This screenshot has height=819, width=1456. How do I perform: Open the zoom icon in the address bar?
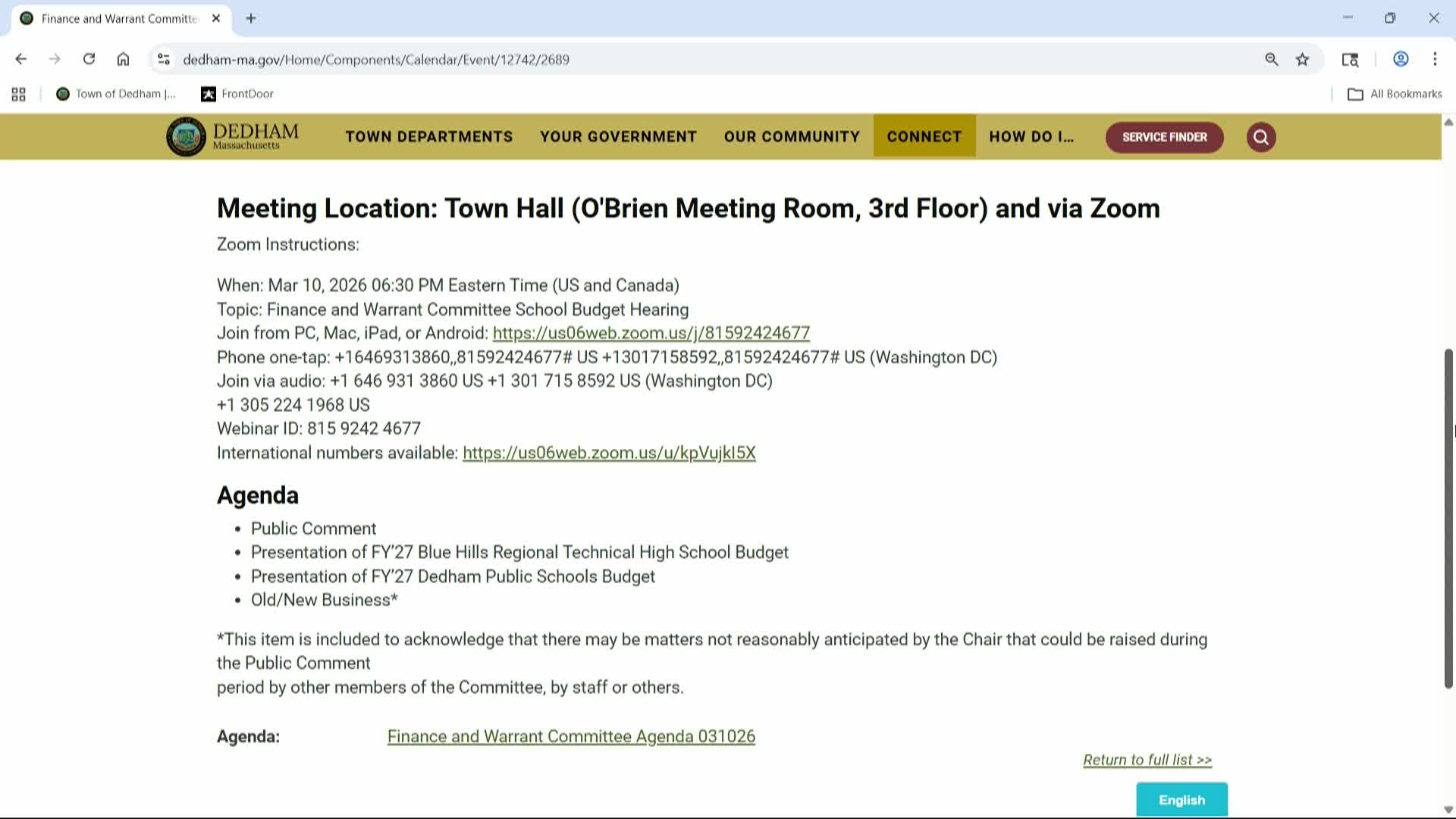point(1272,58)
